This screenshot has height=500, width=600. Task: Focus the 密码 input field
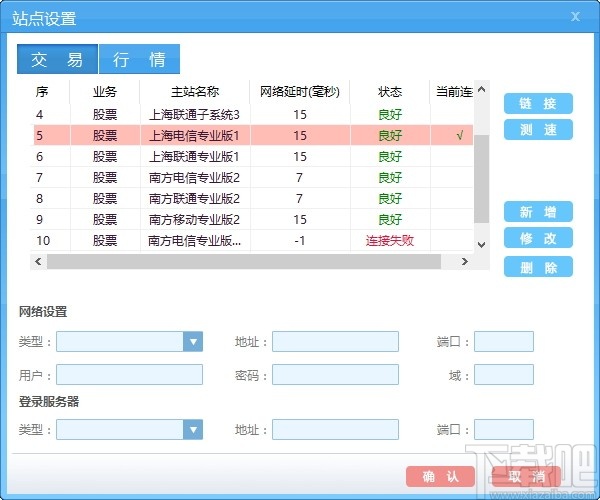335,374
